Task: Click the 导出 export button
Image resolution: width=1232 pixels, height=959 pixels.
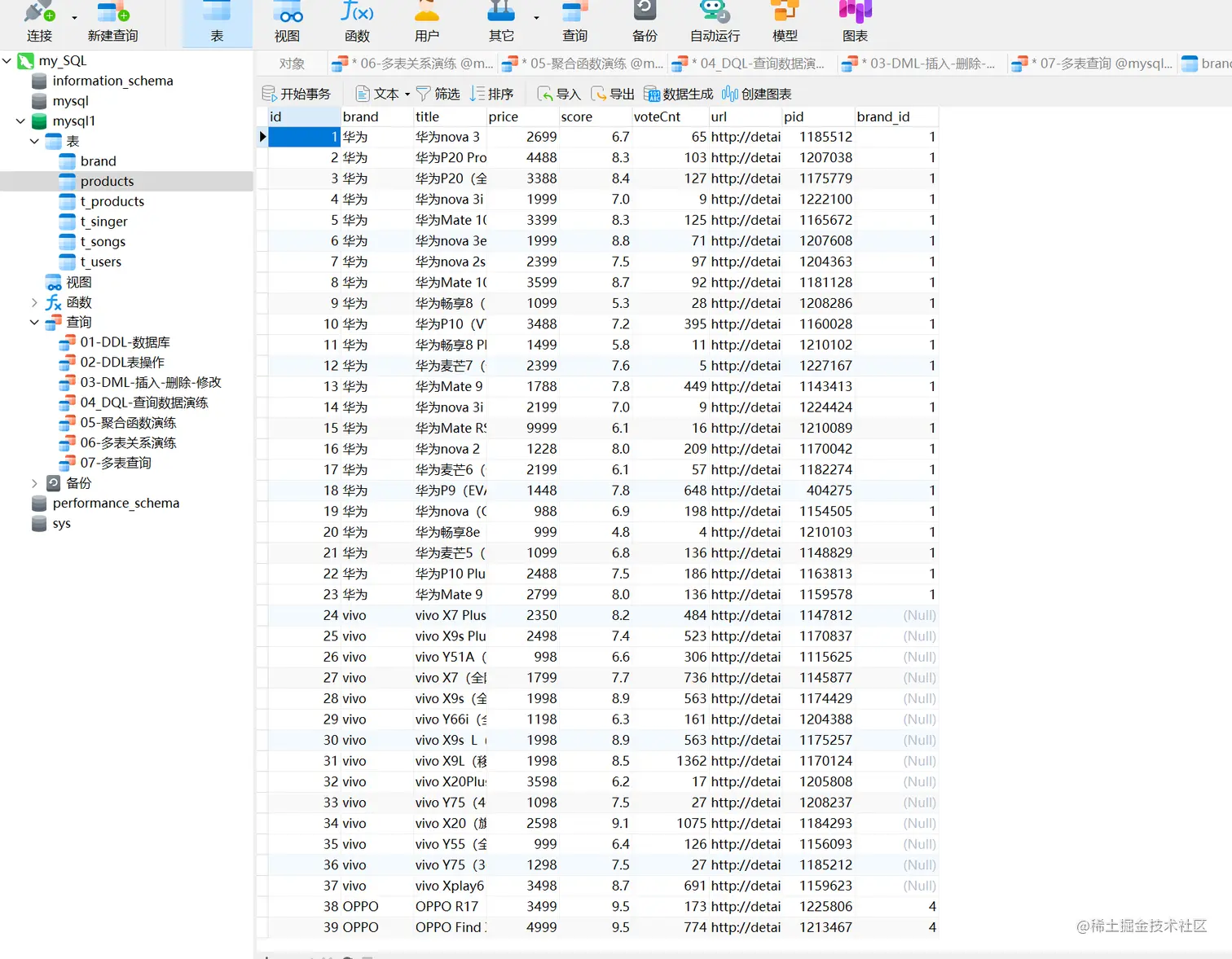Action: (613, 94)
